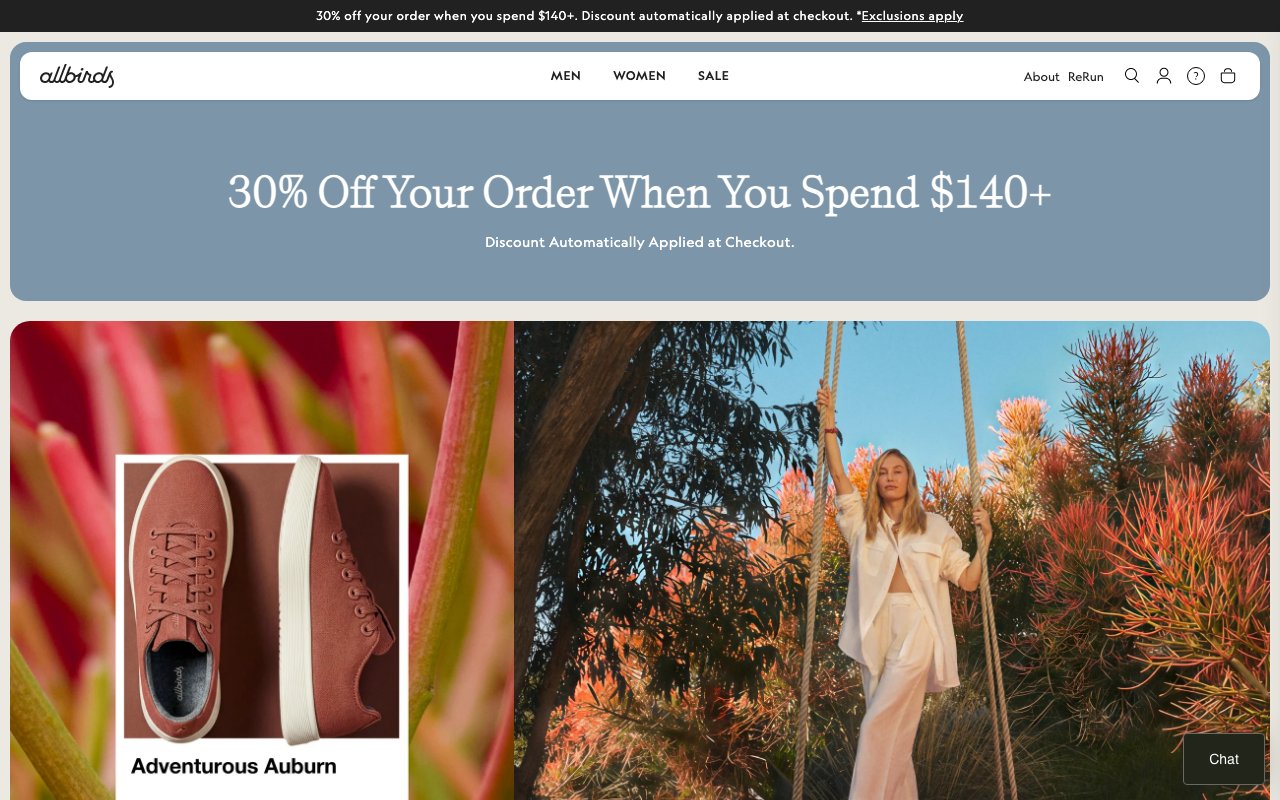
Task: Click the Adventurous Auburn caption text
Action: click(233, 767)
